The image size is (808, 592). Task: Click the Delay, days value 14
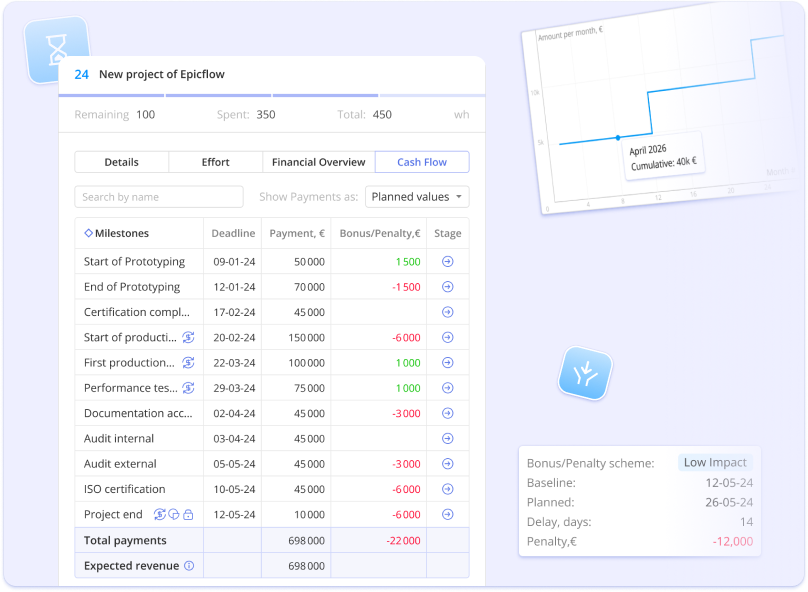(746, 522)
